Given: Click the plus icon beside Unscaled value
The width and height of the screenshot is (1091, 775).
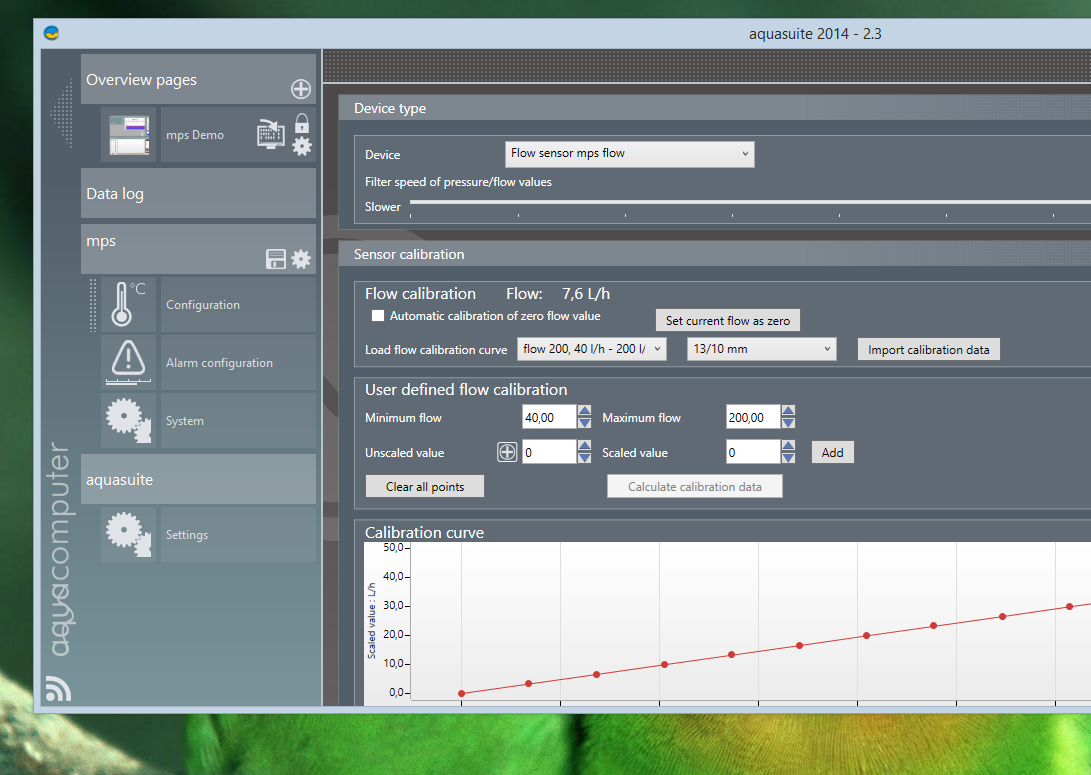Looking at the screenshot, I should pos(507,452).
